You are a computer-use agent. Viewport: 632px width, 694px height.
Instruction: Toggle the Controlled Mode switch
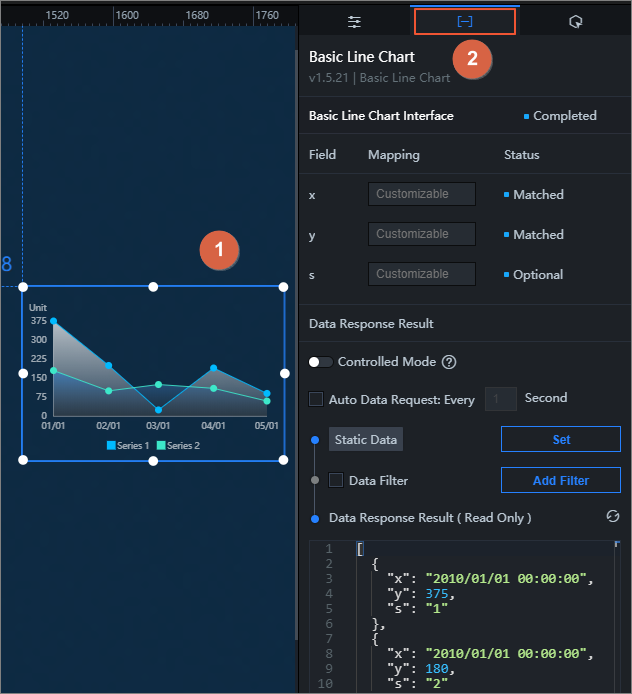tap(320, 362)
